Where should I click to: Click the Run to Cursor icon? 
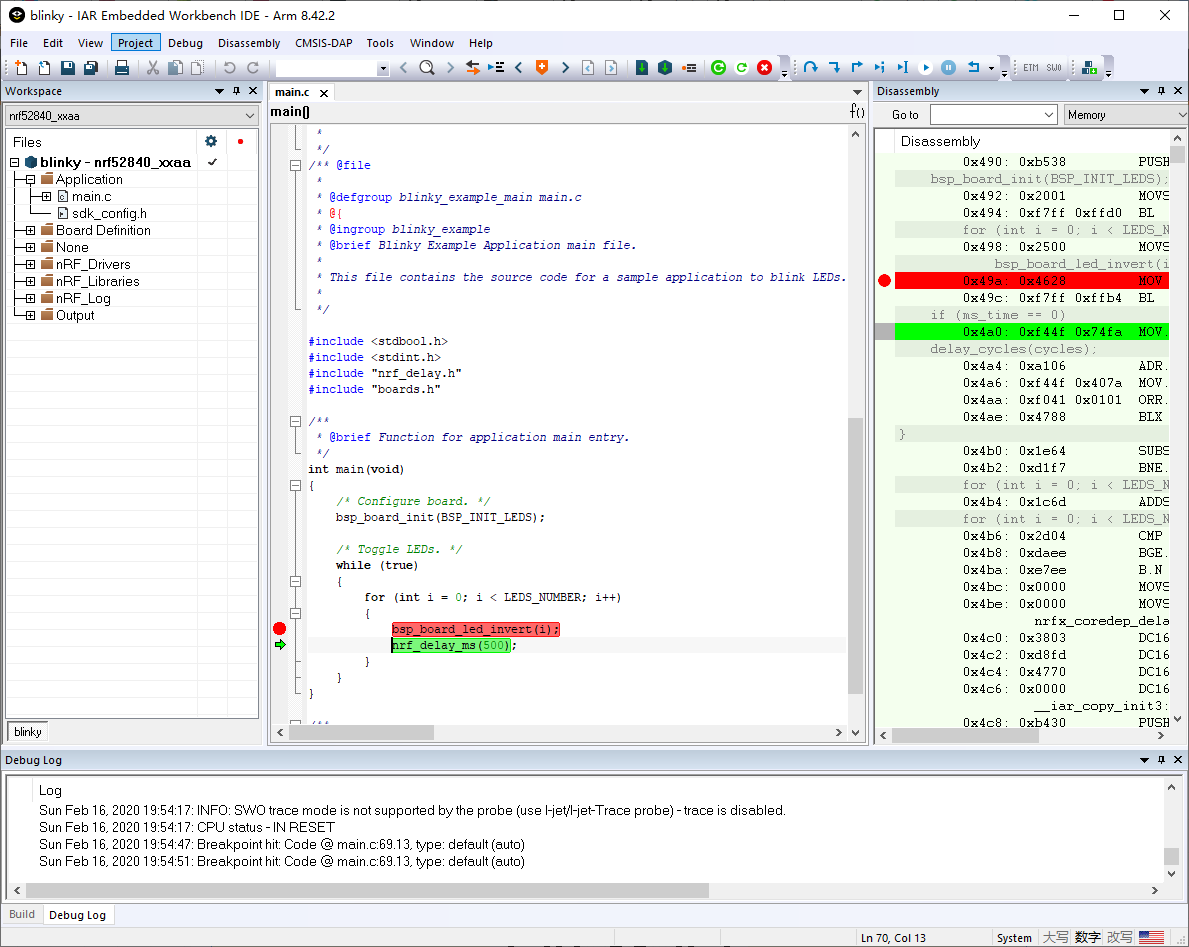click(x=902, y=67)
